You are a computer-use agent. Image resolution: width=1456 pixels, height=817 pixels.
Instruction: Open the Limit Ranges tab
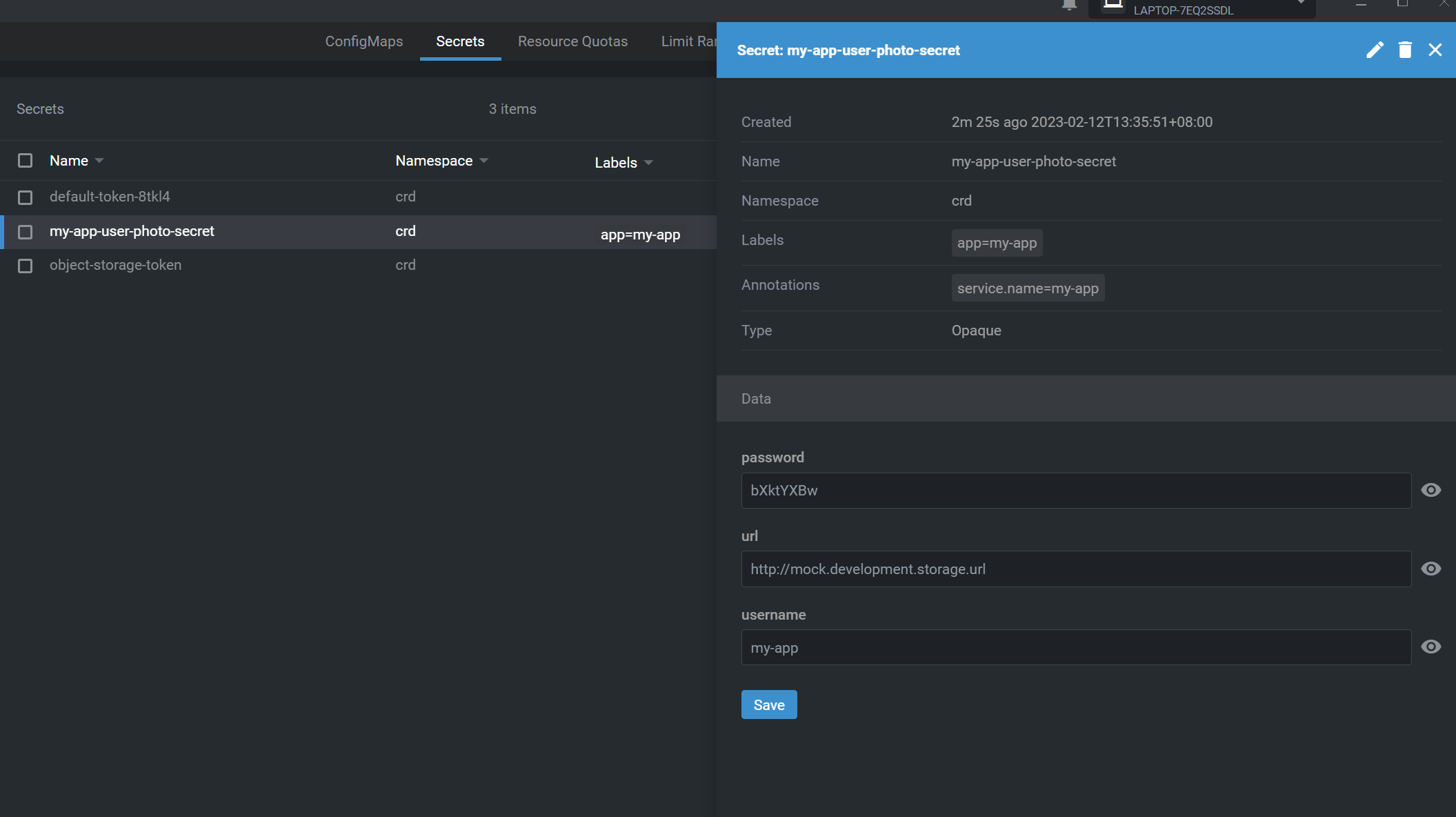coord(688,41)
